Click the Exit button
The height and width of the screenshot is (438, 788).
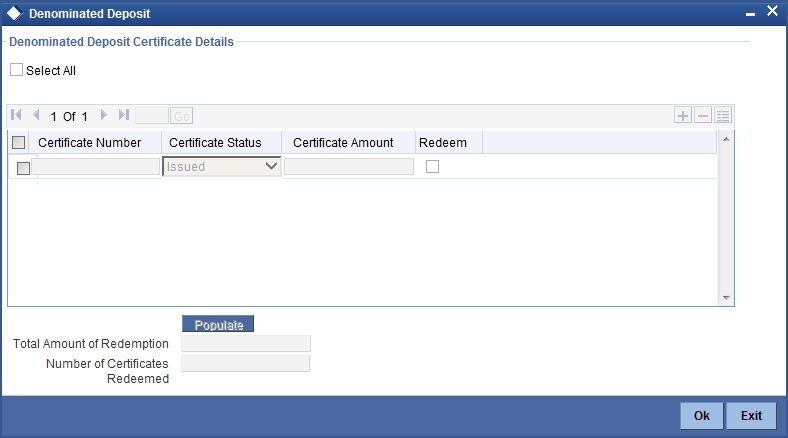coord(751,415)
